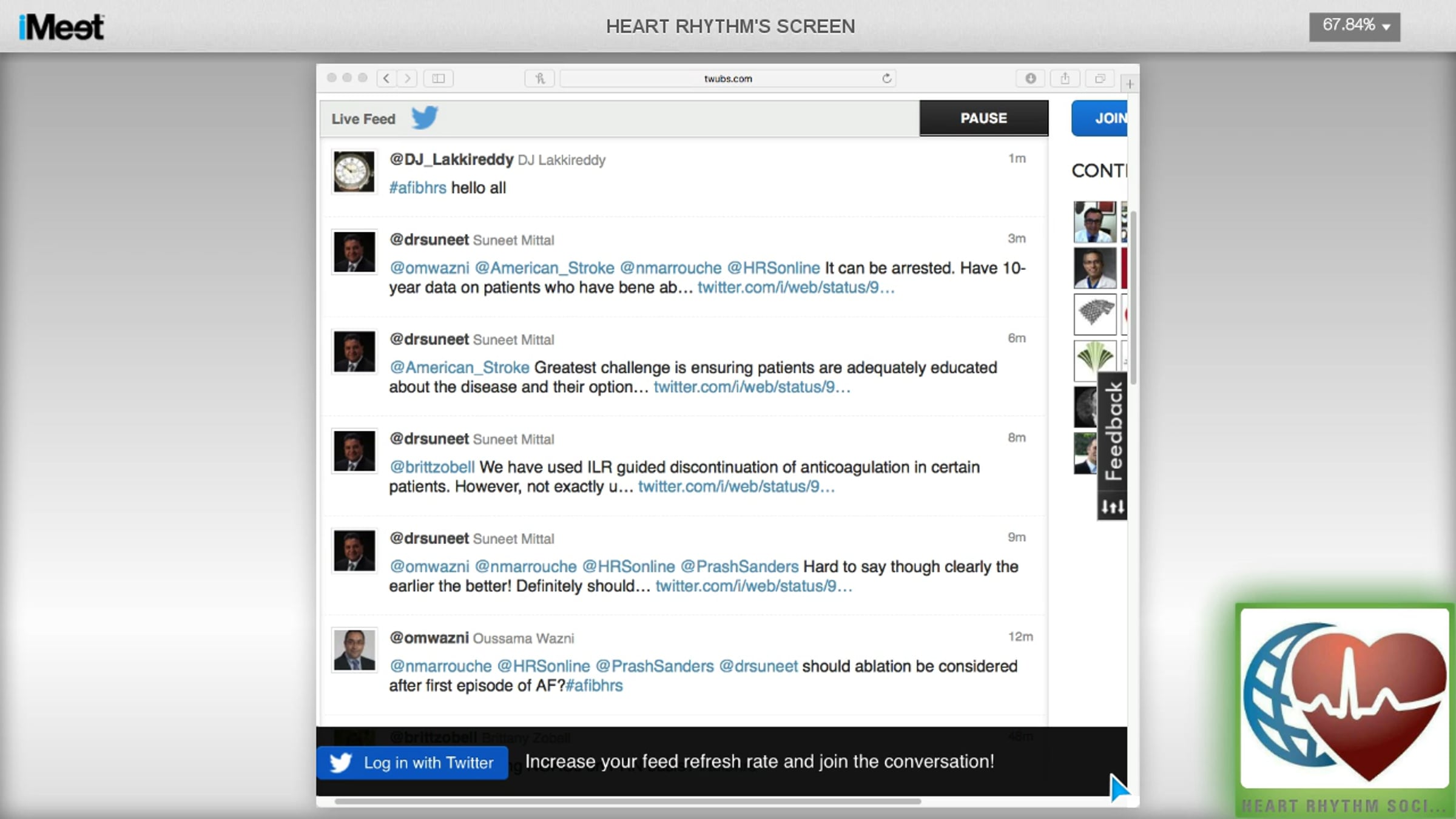Click @American_Stroke in the Greatest challenge tweet
Screen dimensions: 1456x819
[459, 368]
